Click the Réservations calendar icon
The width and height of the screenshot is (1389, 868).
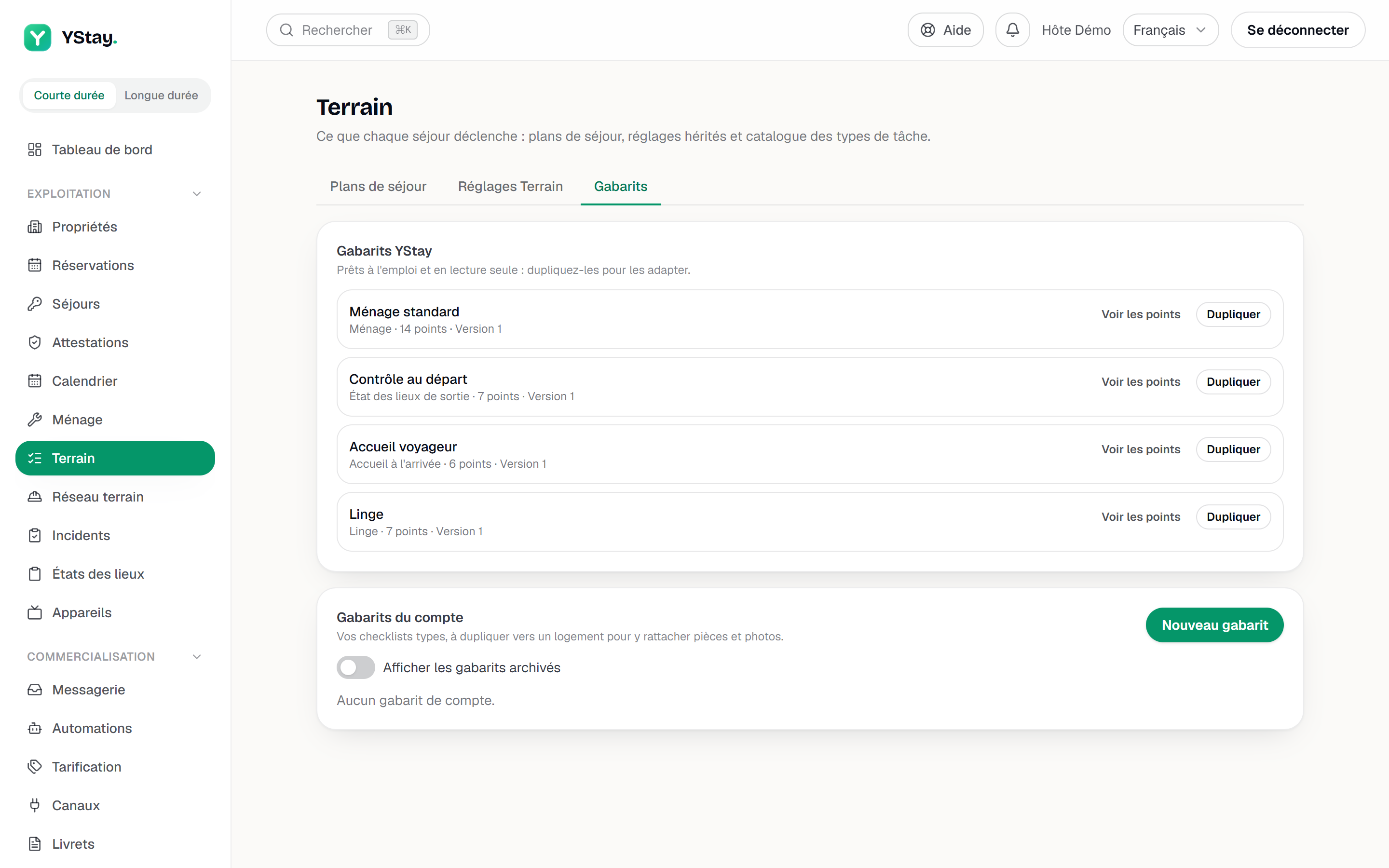pos(34,265)
